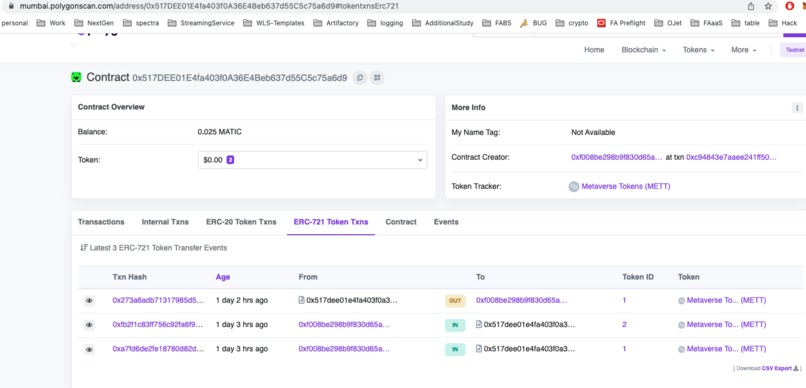806x388 pixels.
Task: Click the contract file icon before the 0x273a6adb row's From address
Action: click(301, 300)
